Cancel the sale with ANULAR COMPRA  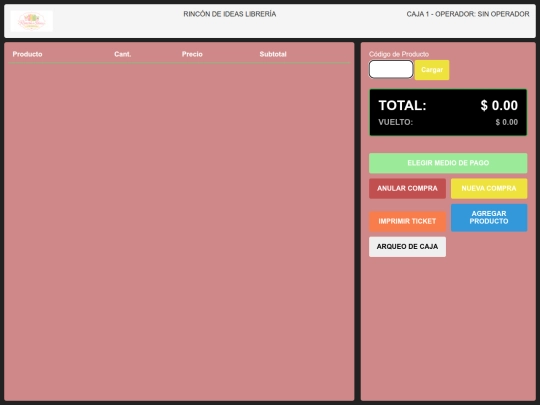pos(407,188)
